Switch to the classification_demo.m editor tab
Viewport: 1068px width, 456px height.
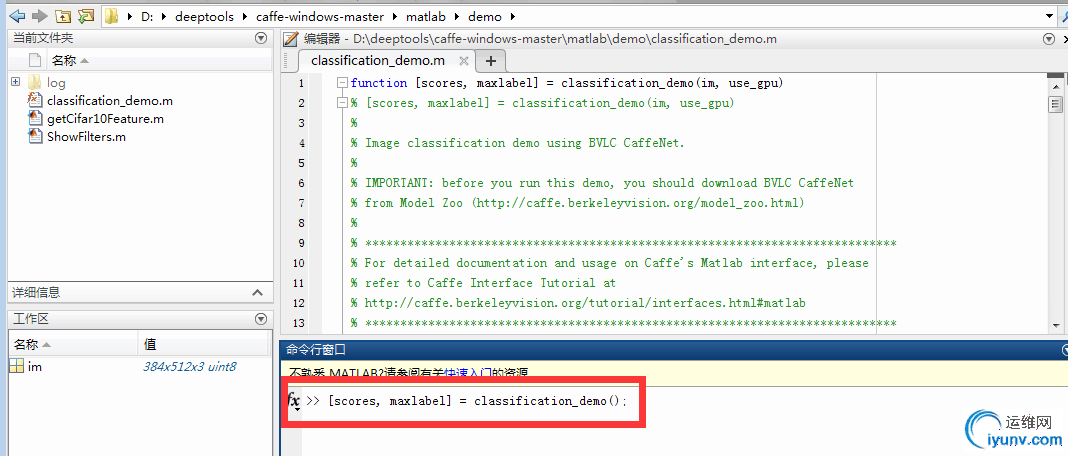(x=377, y=61)
